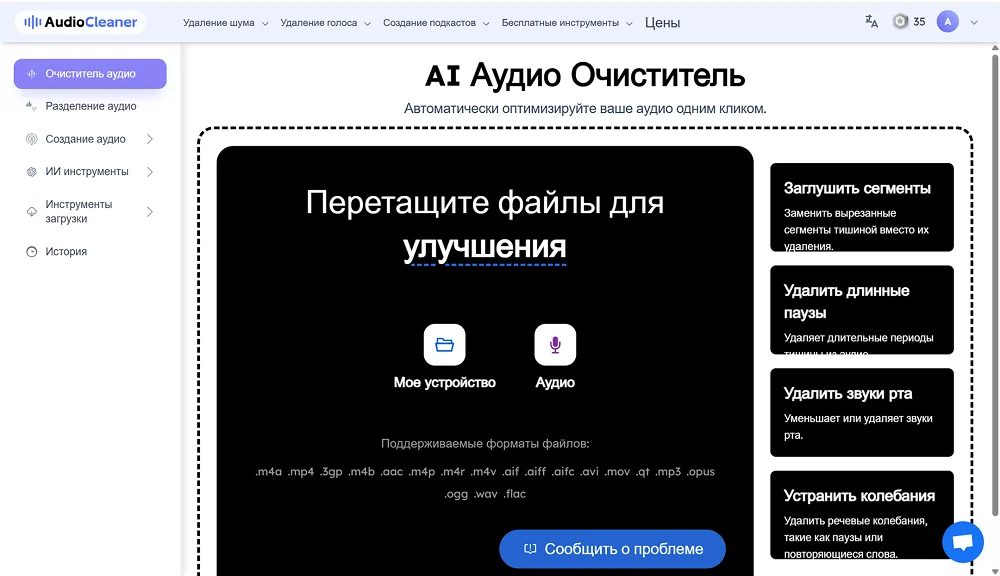Toggle "Удалить звуки рта" option

(861, 412)
